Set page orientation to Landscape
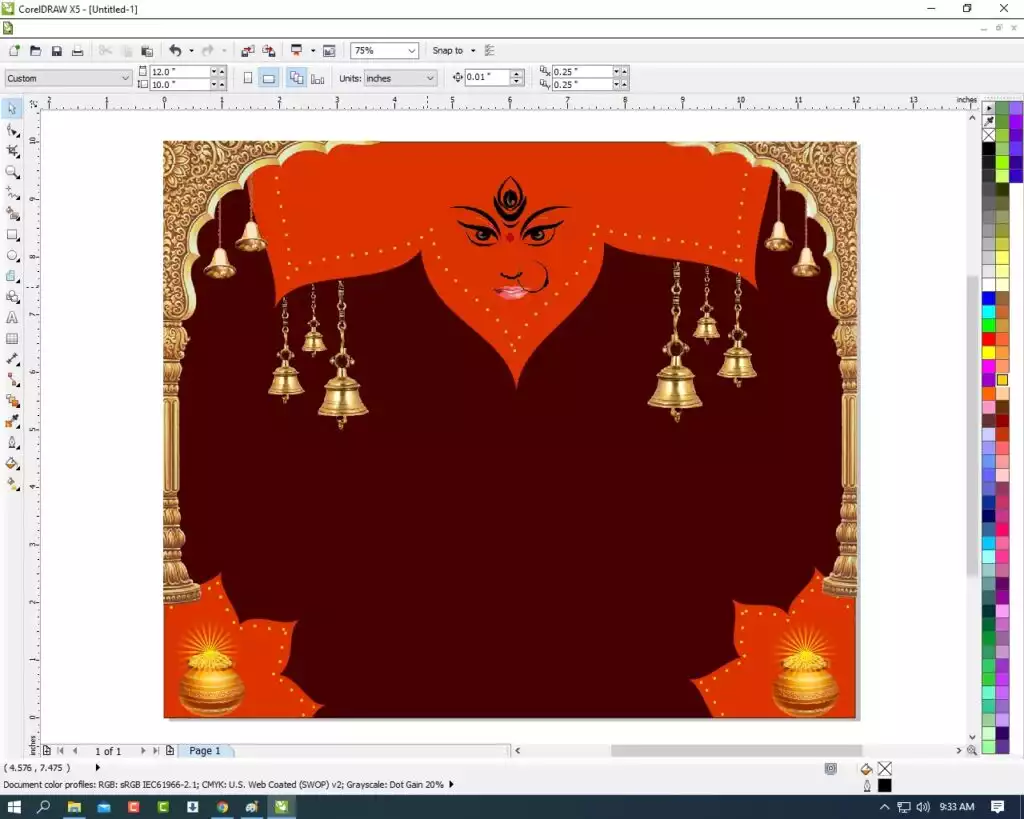This screenshot has height=819, width=1024. pos(268,78)
